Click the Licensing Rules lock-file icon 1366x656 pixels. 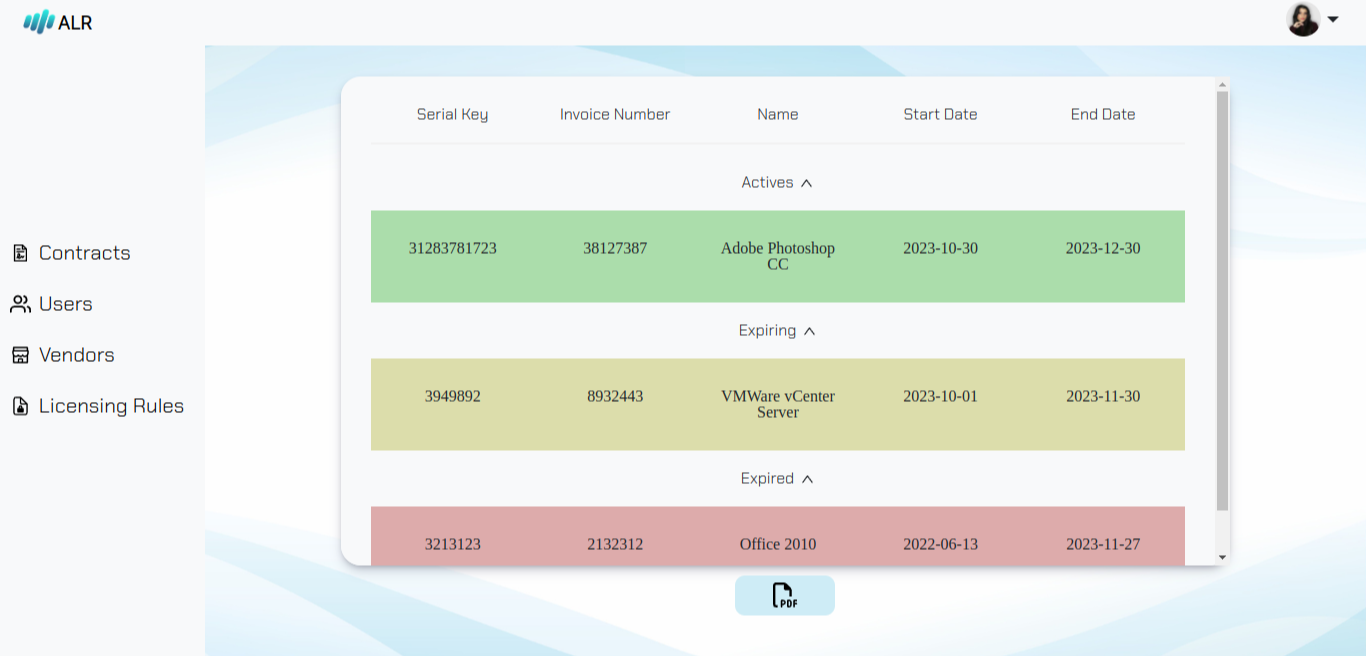pyautogui.click(x=20, y=406)
